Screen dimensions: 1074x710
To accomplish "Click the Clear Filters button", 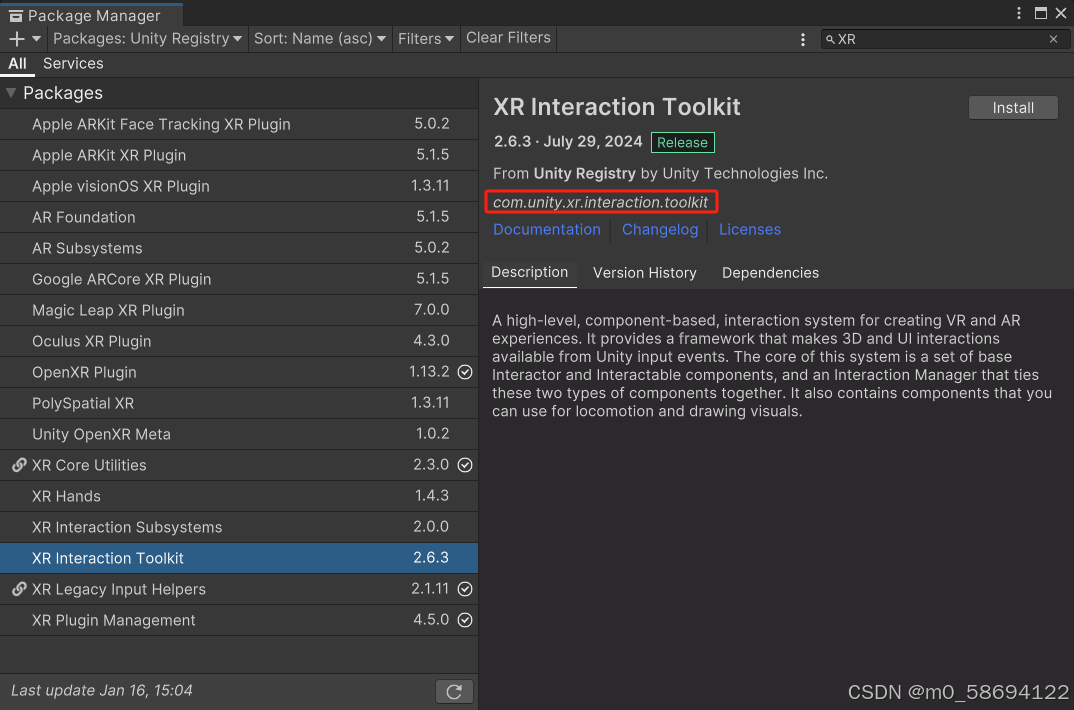I will 507,37.
